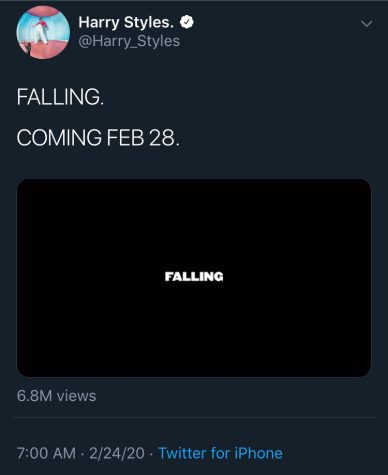
Task: Click the dot separator after 7:00 AM
Action: click(x=82, y=454)
